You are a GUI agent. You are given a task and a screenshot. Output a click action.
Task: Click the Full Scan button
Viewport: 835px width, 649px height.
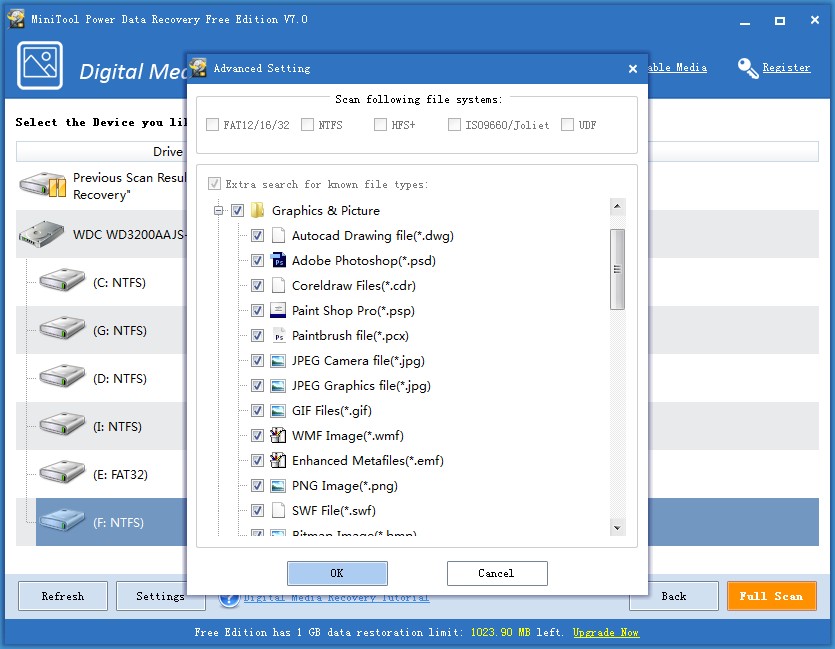[x=772, y=595]
